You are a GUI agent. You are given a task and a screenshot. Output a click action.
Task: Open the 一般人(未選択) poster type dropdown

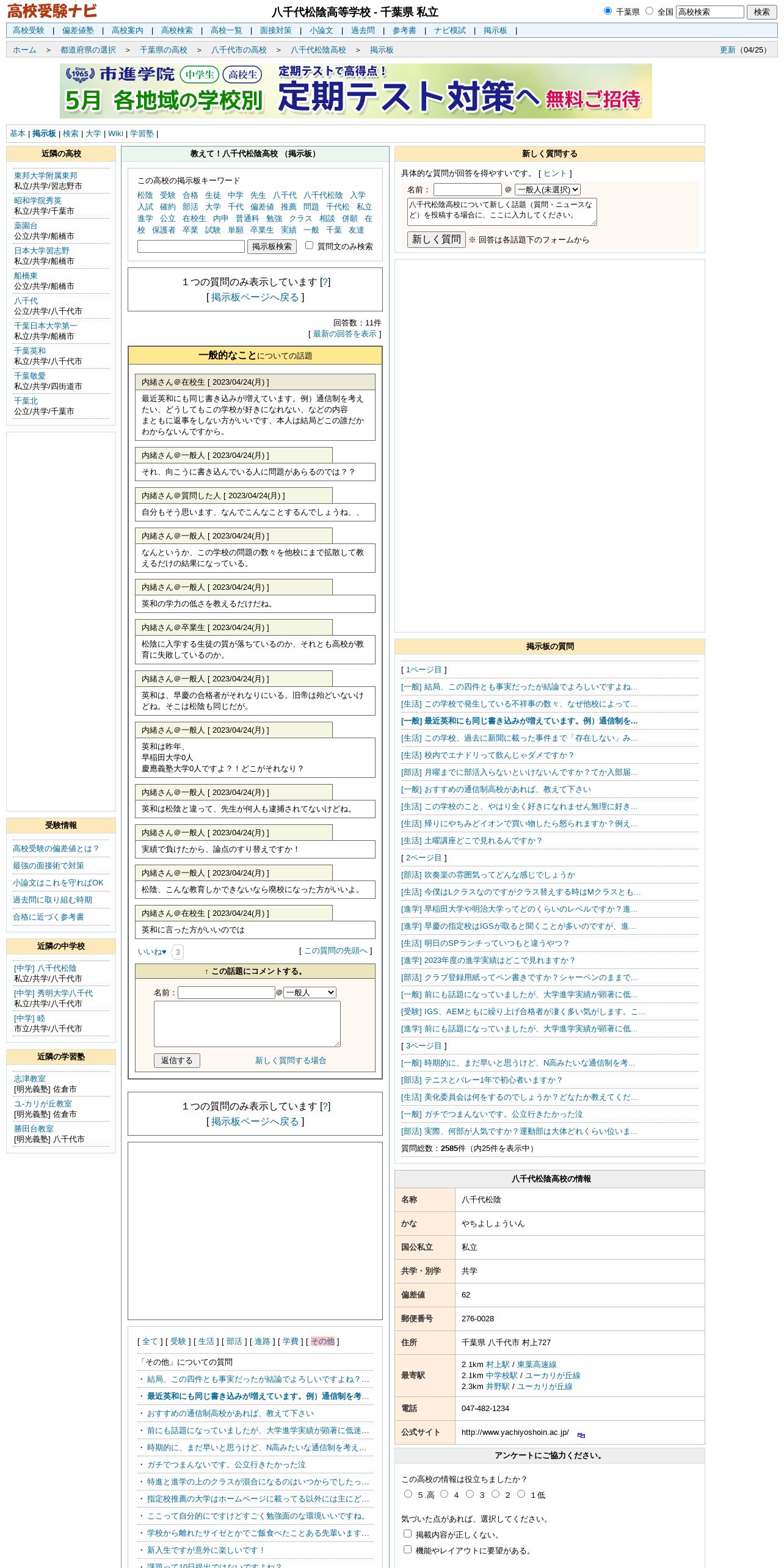click(x=547, y=190)
